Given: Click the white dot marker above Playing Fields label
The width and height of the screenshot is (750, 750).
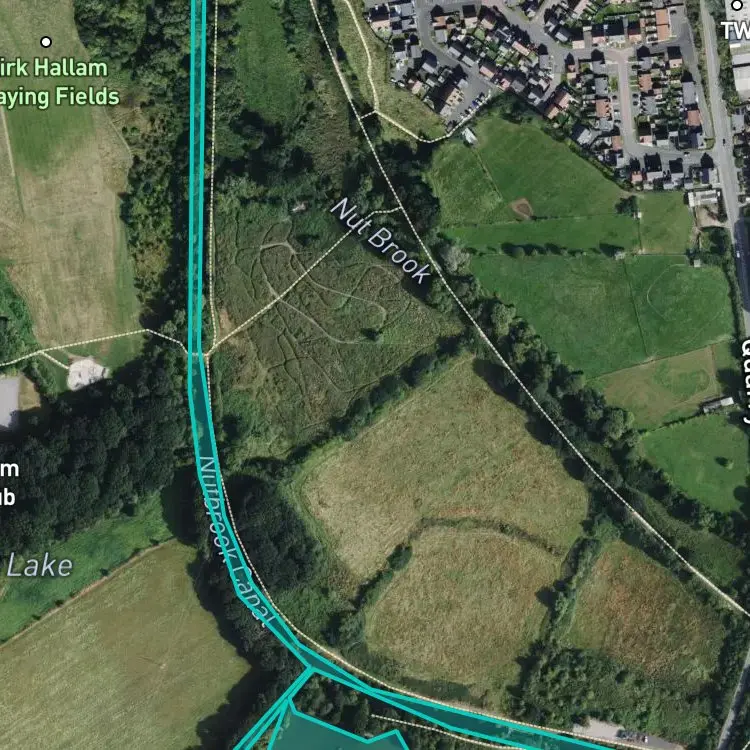Looking at the screenshot, I should [x=46, y=42].
